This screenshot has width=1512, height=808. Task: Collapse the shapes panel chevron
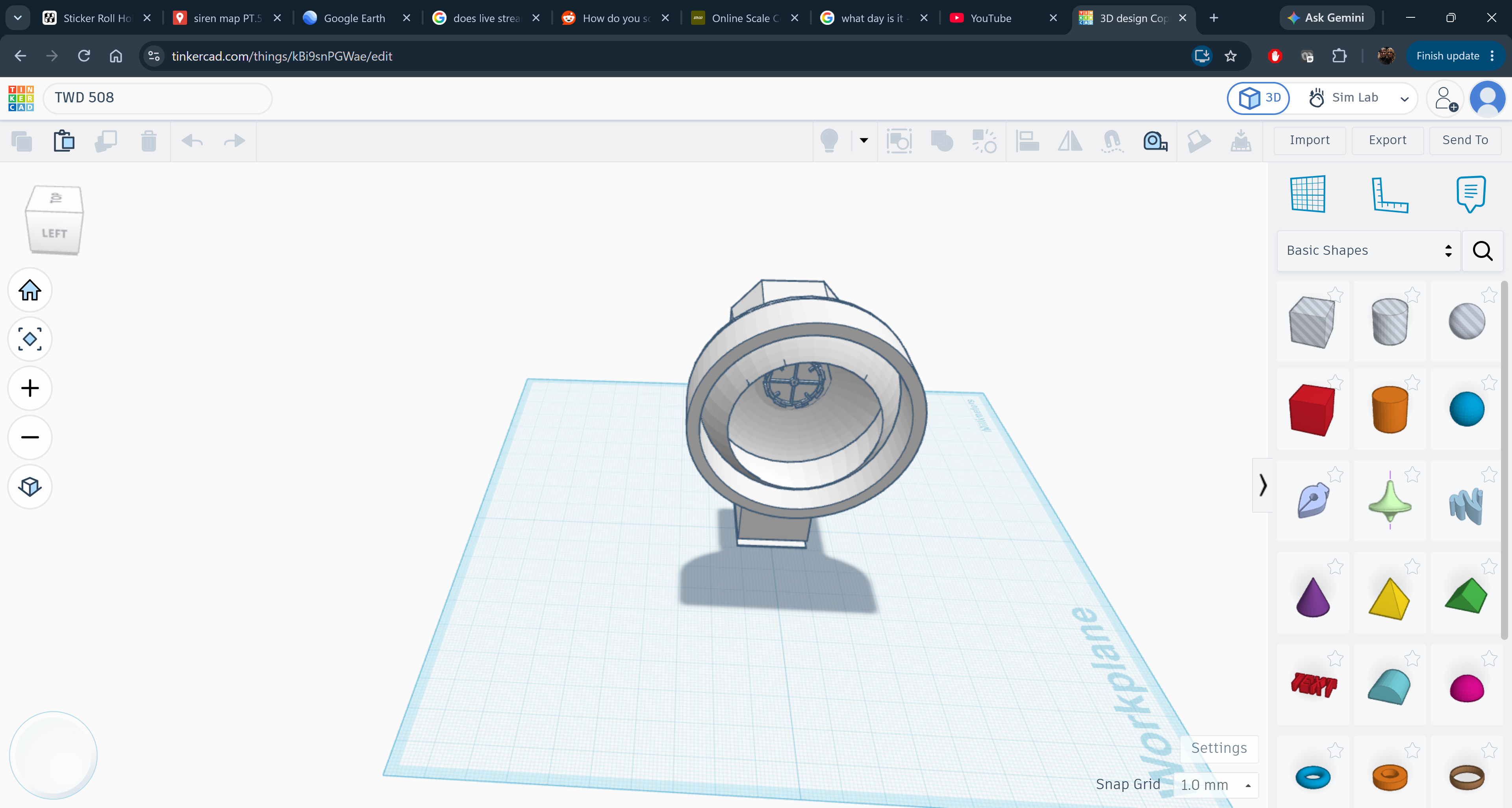click(1262, 485)
